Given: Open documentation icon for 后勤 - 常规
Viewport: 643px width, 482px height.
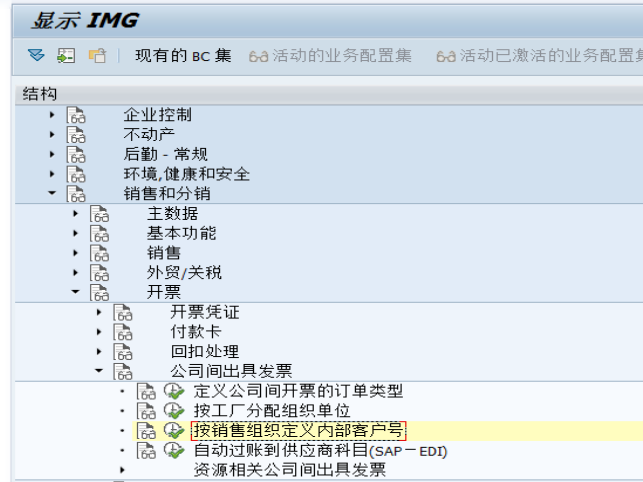Looking at the screenshot, I should point(76,154).
